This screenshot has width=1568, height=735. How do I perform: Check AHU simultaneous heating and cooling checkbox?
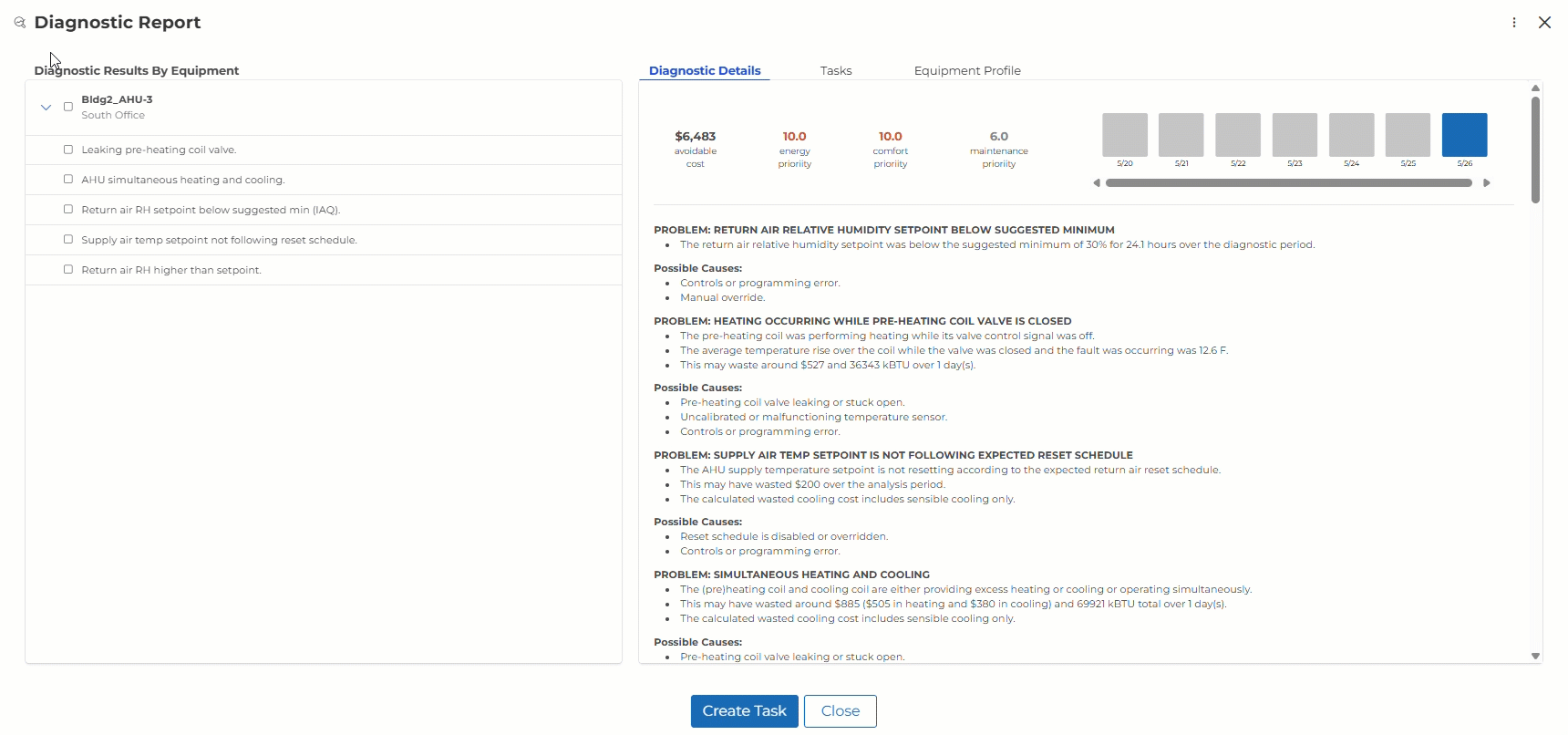pyautogui.click(x=68, y=180)
